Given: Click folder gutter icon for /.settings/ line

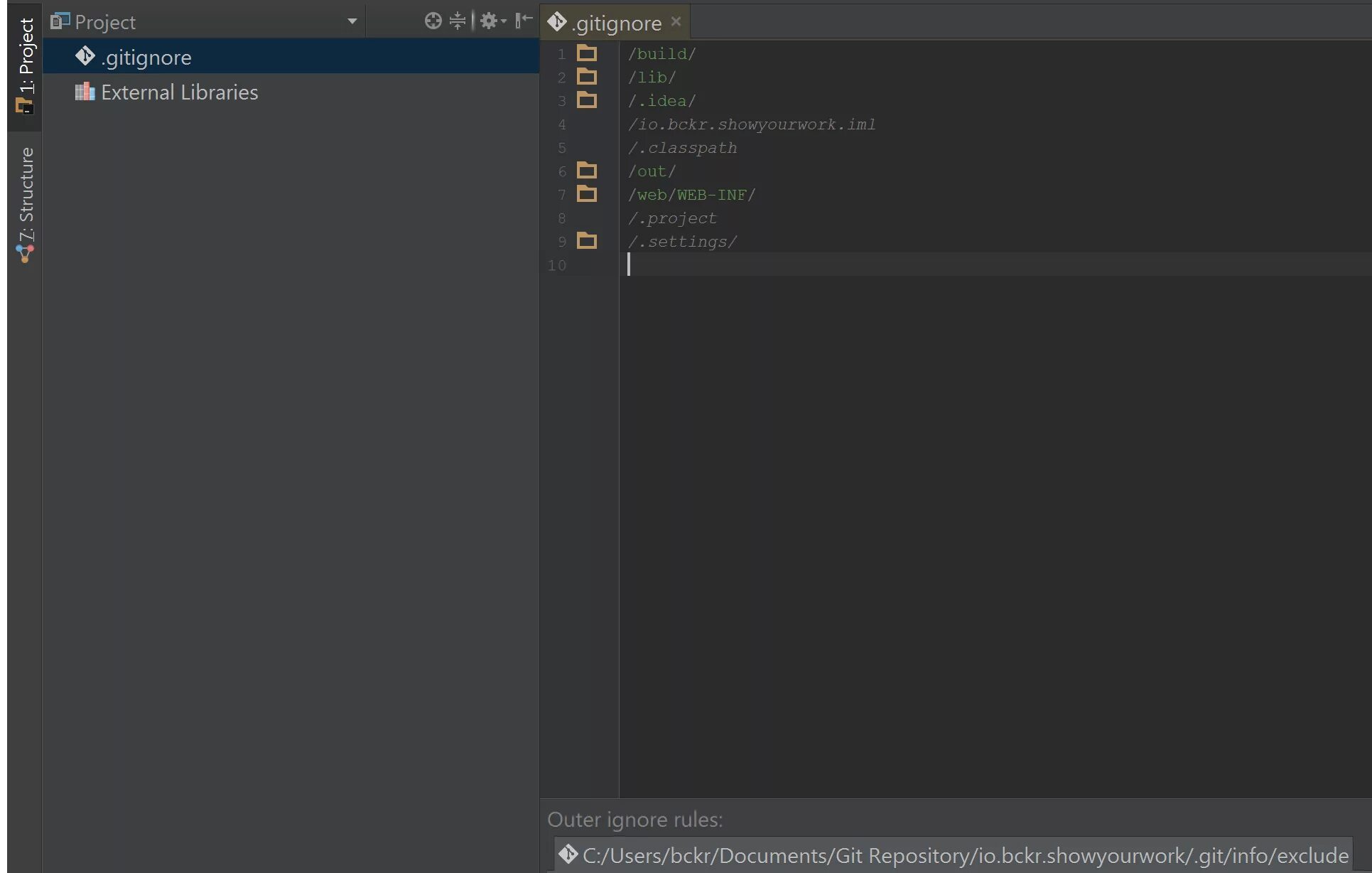Looking at the screenshot, I should pos(587,241).
